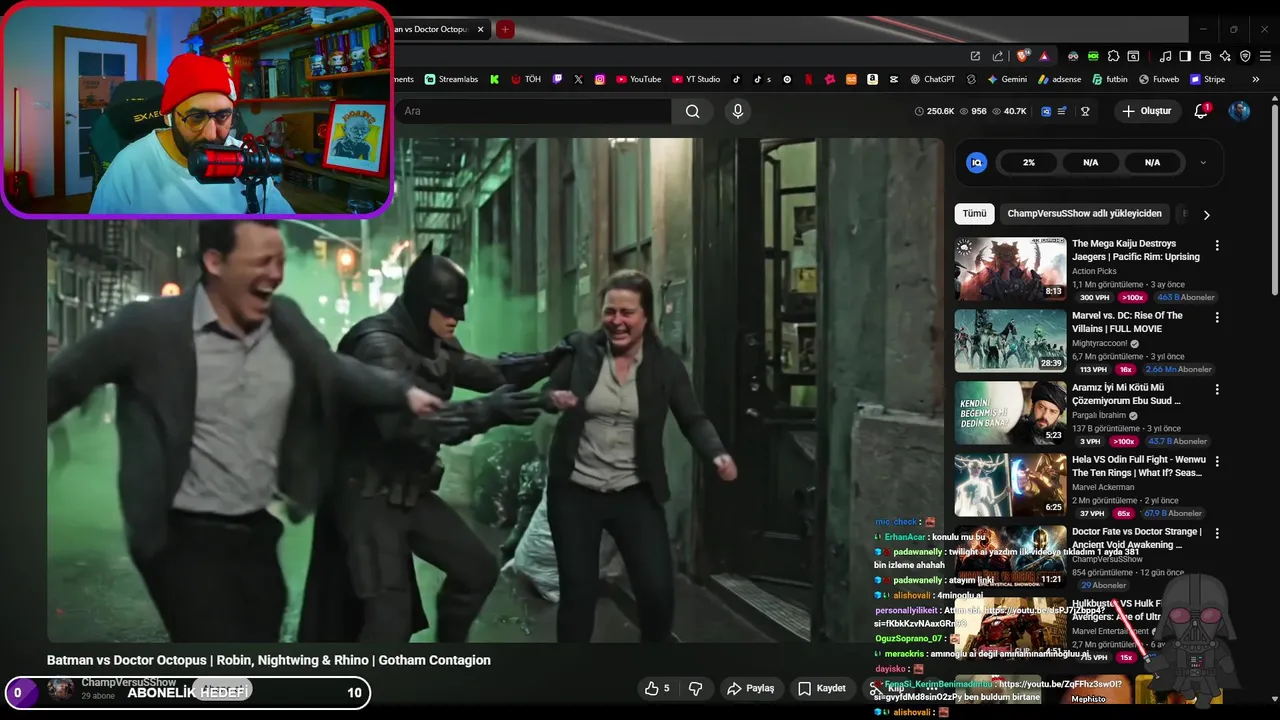Open the media control music note icon
1280x720 pixels.
1166,56
